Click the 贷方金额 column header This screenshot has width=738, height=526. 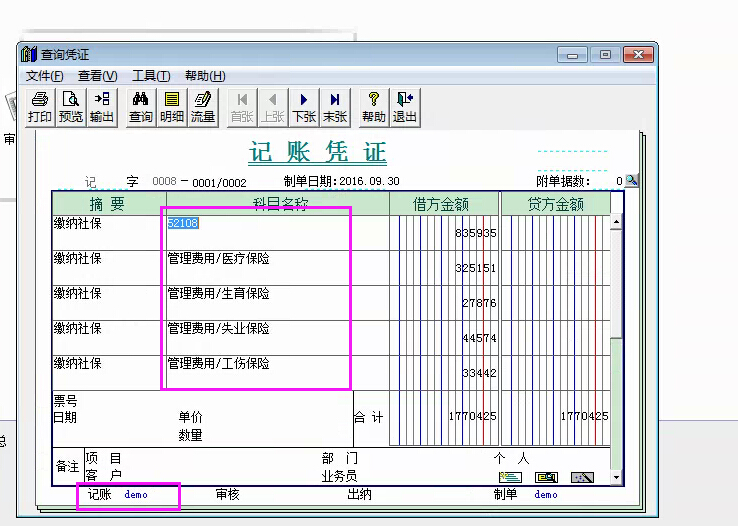[x=556, y=204]
